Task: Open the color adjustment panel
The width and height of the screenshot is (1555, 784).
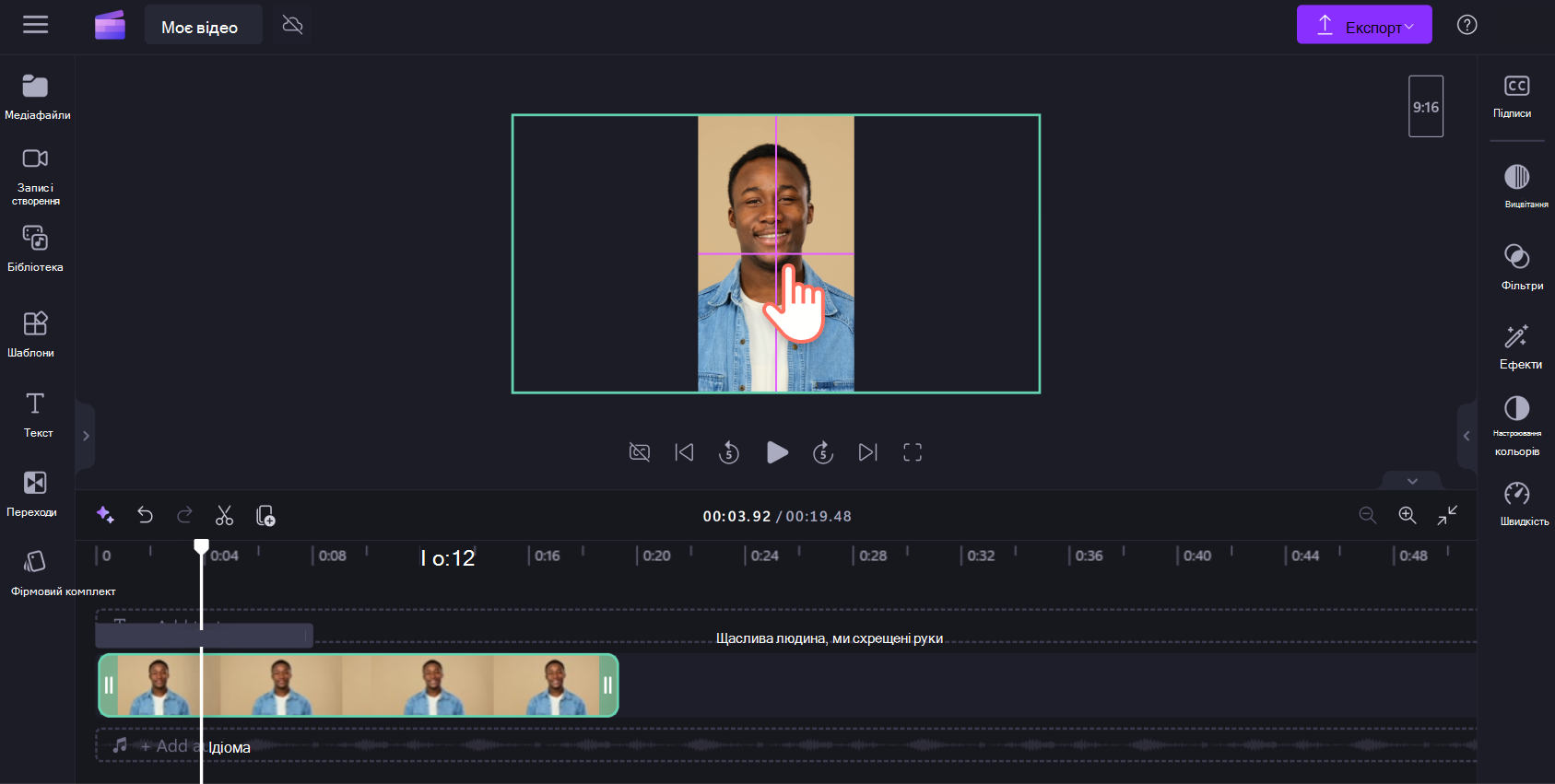Action: [1517, 426]
